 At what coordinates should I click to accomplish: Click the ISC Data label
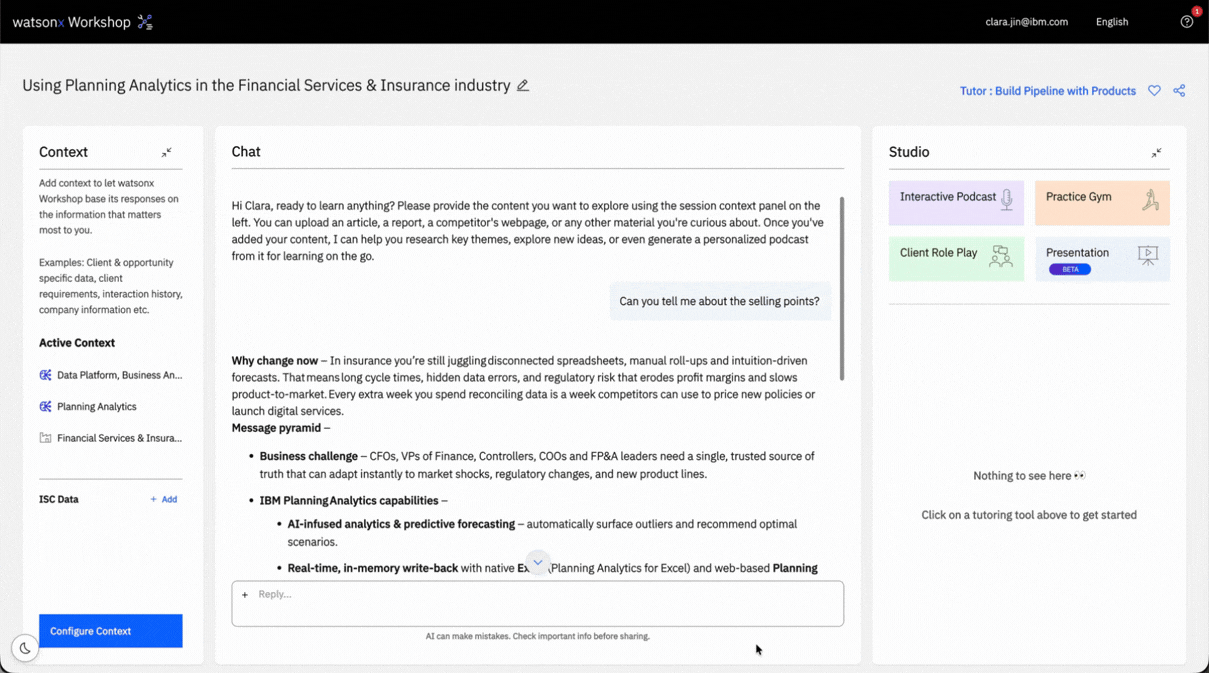tap(59, 500)
